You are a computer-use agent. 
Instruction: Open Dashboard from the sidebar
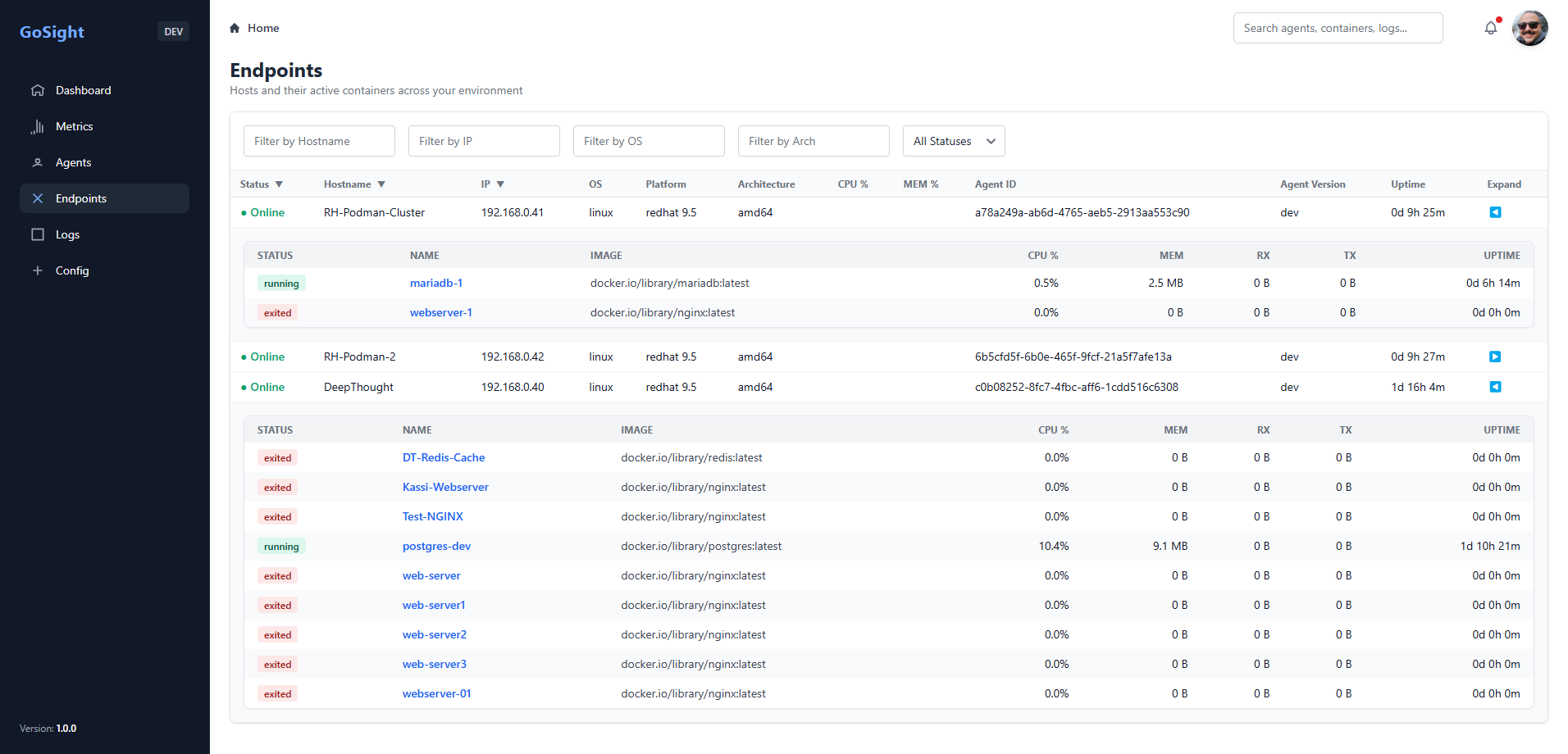click(83, 90)
